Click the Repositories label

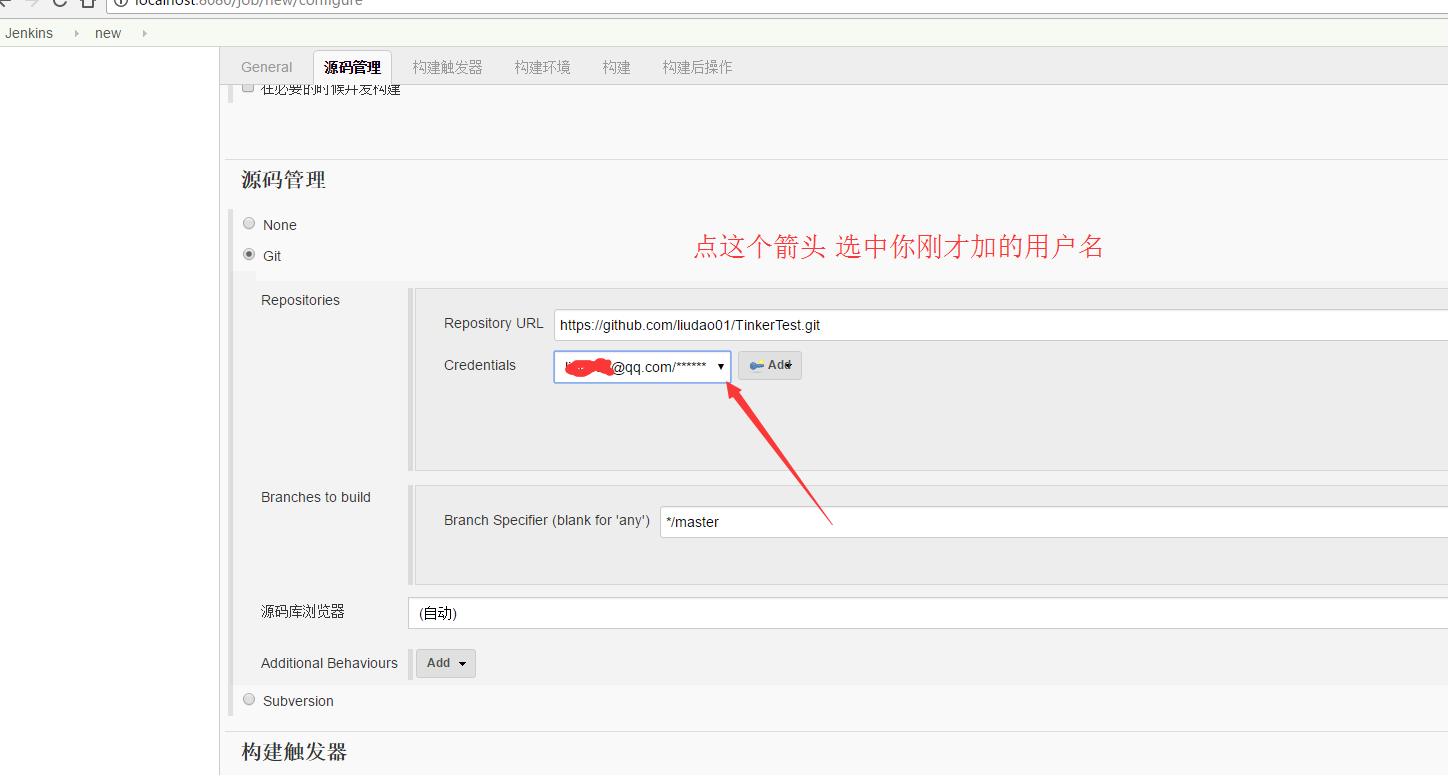click(x=300, y=300)
